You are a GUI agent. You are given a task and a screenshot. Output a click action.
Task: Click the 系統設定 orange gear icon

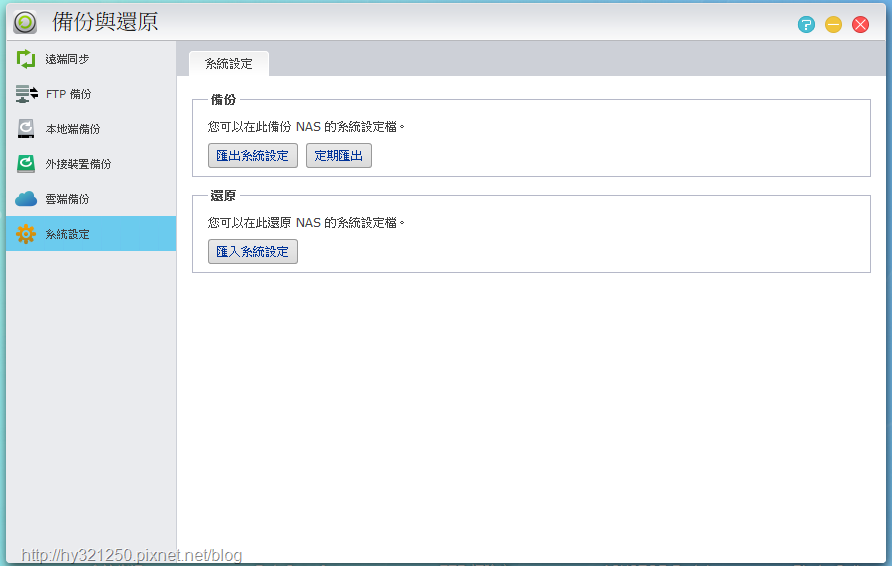[x=26, y=234]
